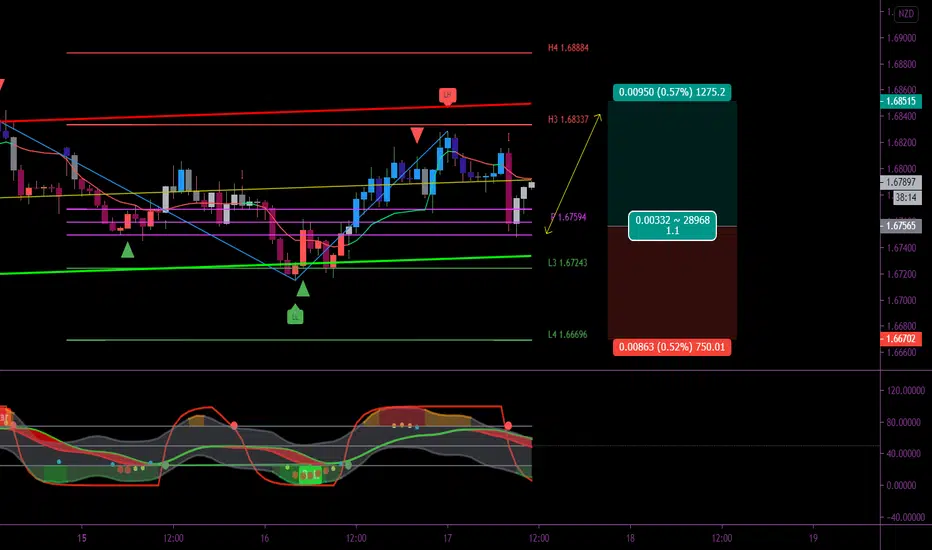The width and height of the screenshot is (932, 550).
Task: Click date 15 on the time axis
Action: (81, 538)
